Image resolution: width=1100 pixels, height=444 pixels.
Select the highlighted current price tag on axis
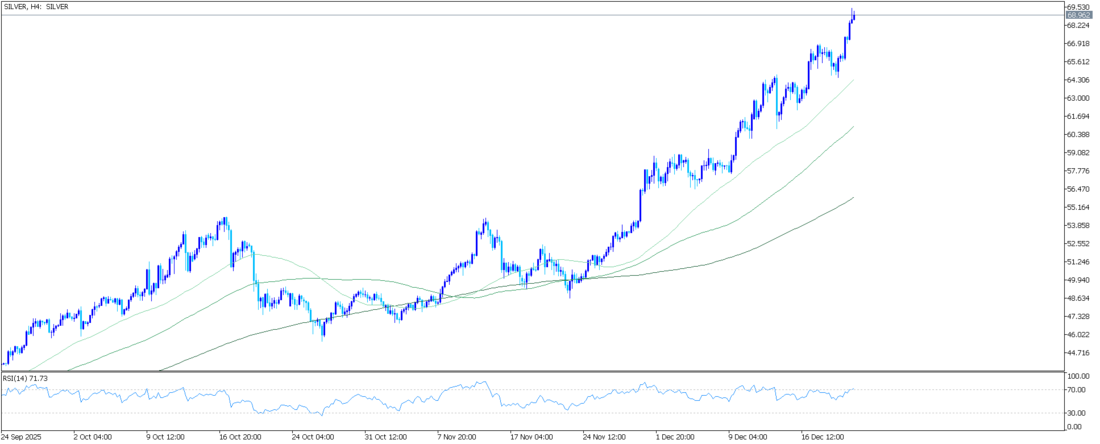1077,15
